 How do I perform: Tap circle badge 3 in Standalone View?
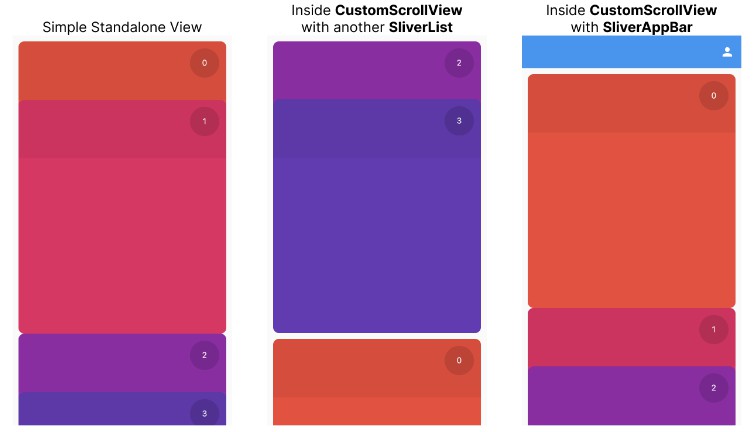(204, 413)
